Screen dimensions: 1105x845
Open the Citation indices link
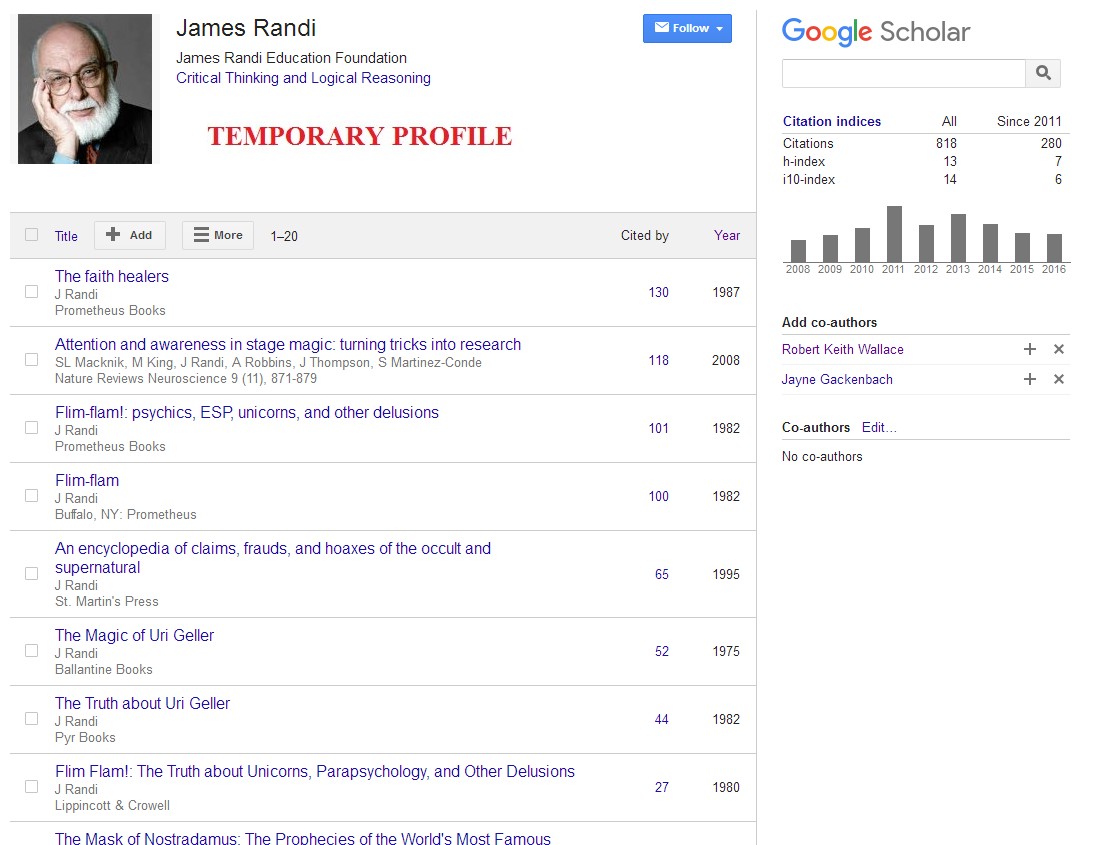[x=832, y=121]
